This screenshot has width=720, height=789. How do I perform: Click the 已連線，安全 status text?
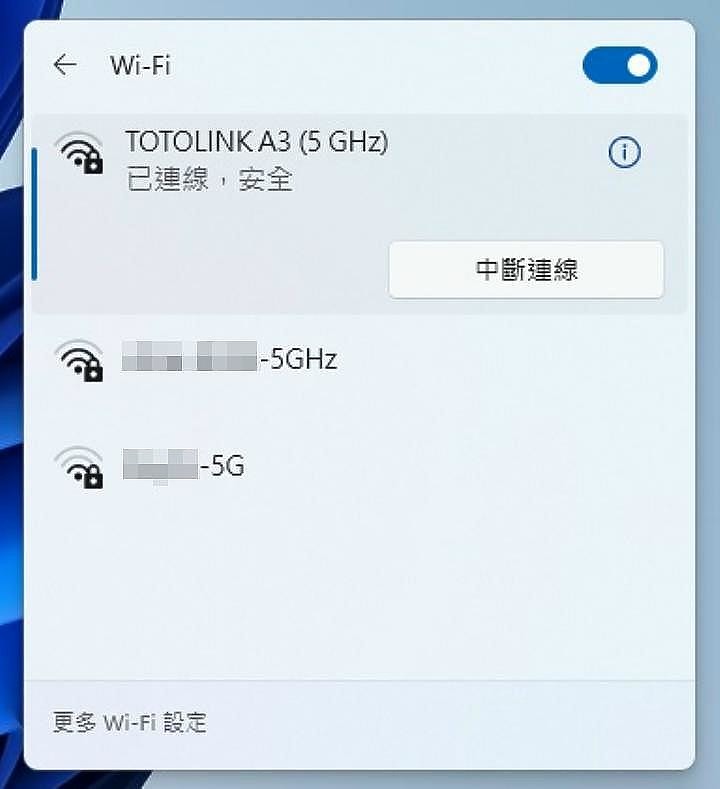[209, 179]
